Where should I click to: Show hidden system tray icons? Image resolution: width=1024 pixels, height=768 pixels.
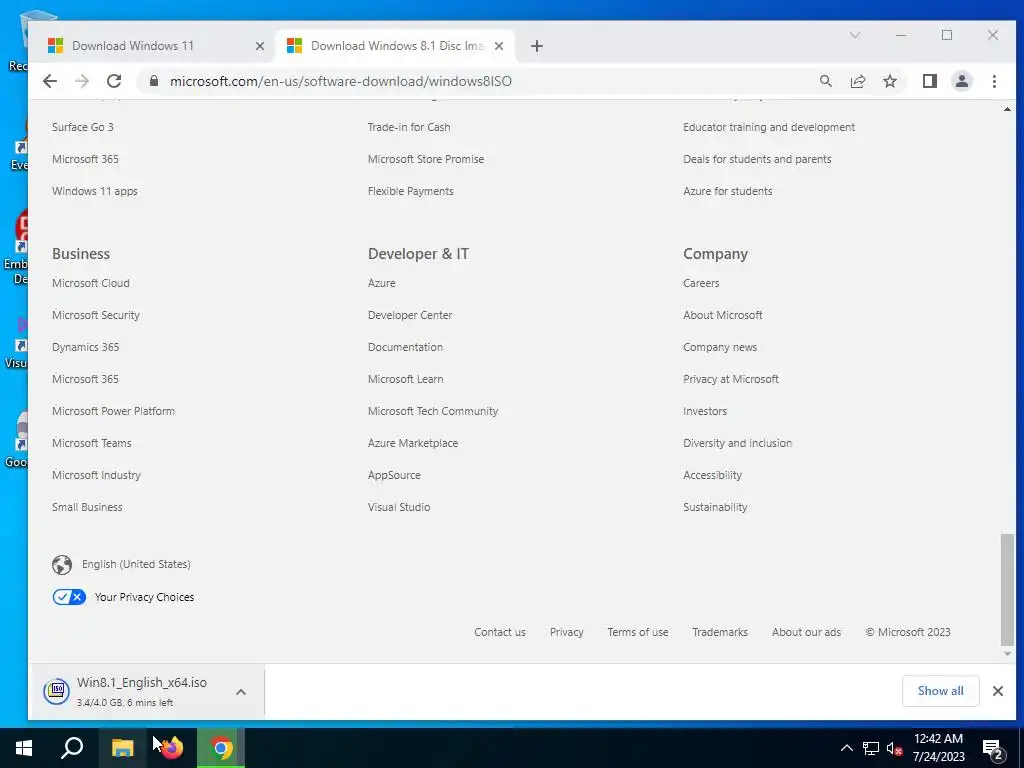(x=846, y=748)
